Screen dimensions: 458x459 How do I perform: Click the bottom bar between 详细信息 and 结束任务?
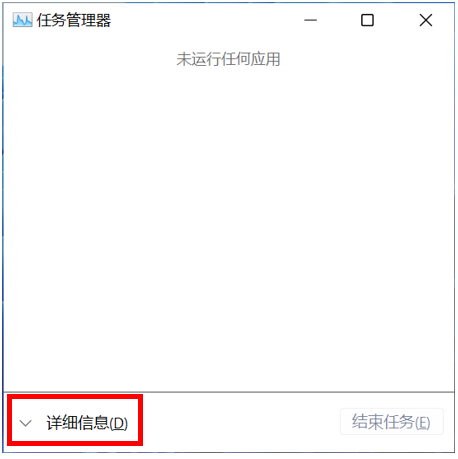(240, 422)
